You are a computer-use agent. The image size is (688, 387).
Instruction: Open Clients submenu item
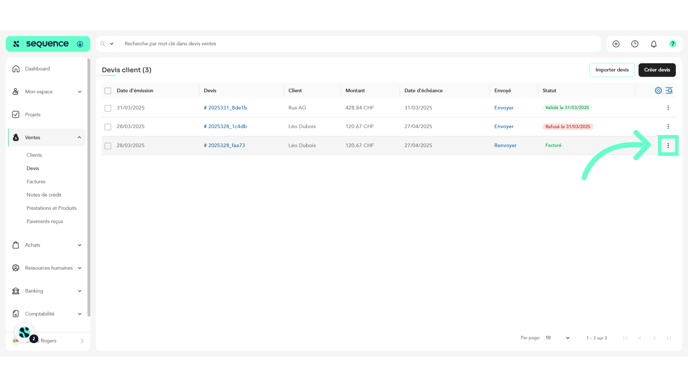pos(34,155)
